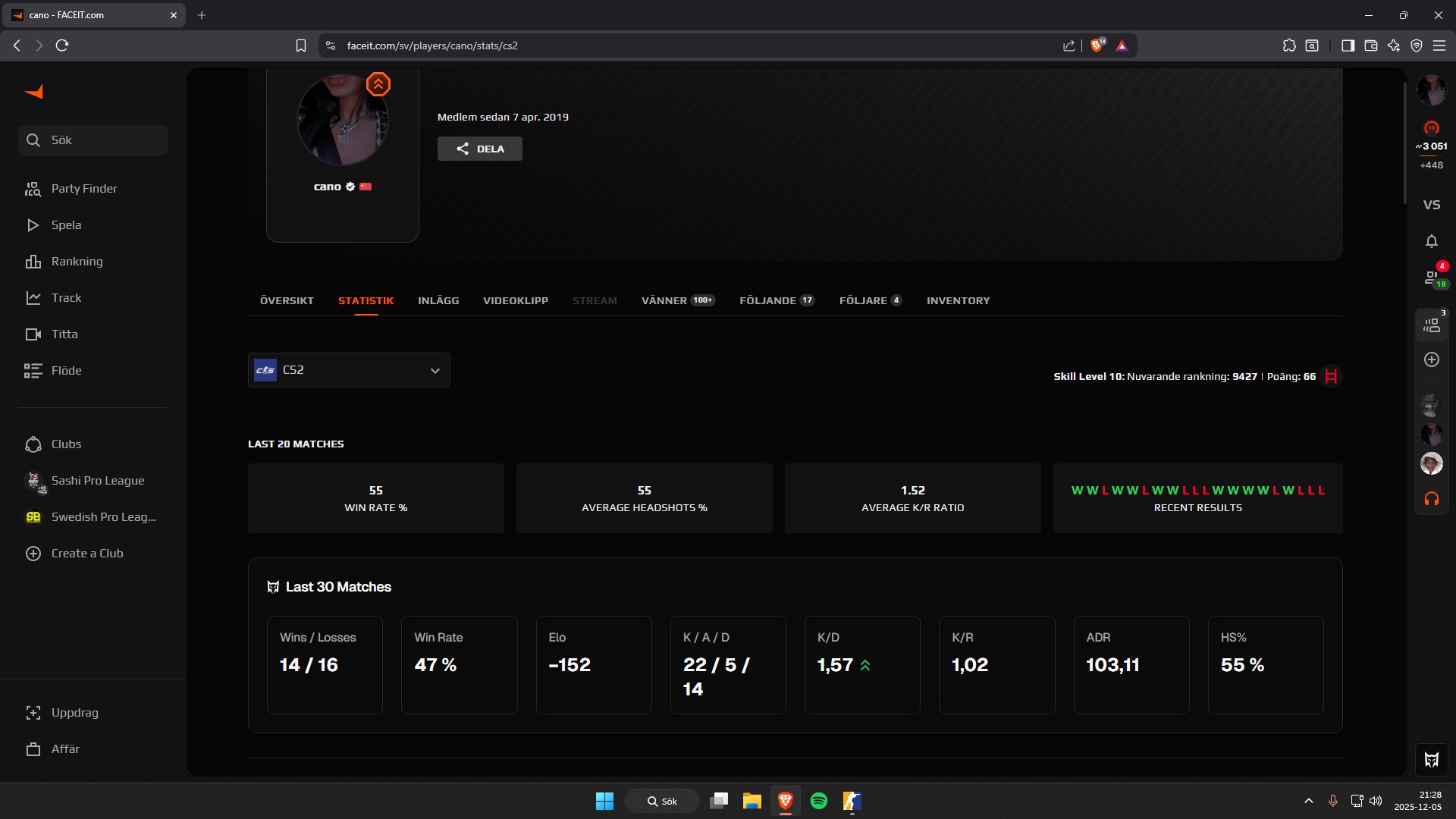Image resolution: width=1456 pixels, height=819 pixels.
Task: Open the INLÄGG tab
Action: click(438, 301)
